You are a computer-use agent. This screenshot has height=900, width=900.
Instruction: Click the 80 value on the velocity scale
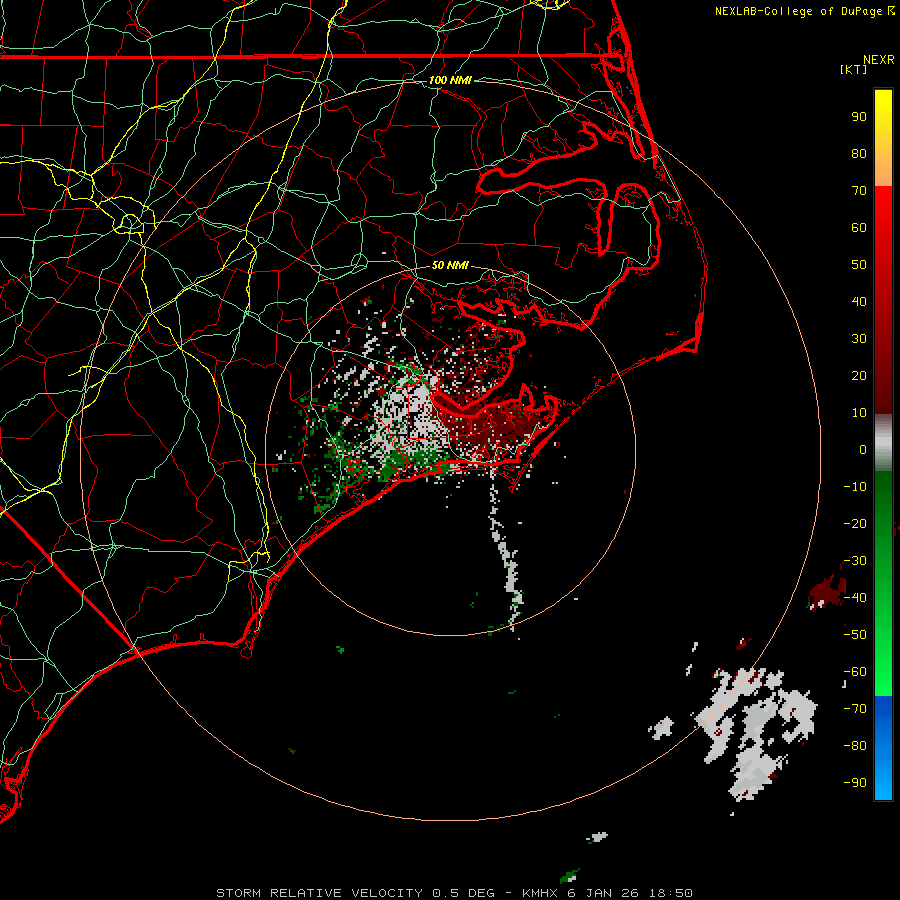click(859, 154)
